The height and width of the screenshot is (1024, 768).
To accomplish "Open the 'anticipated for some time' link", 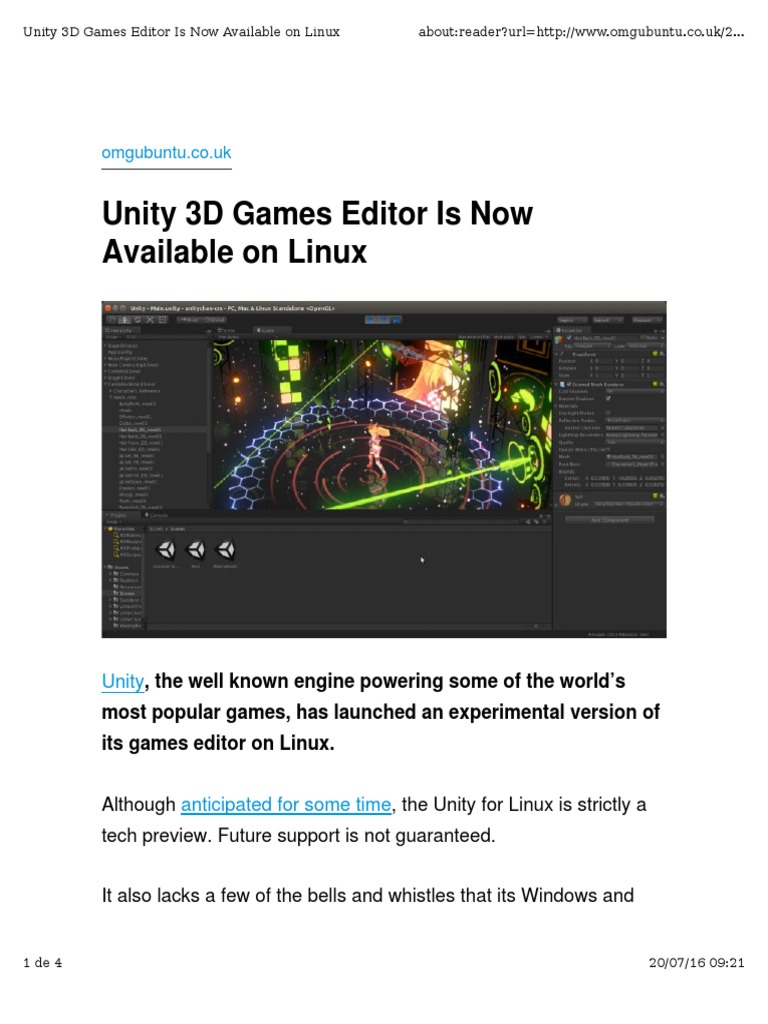I will tap(286, 804).
